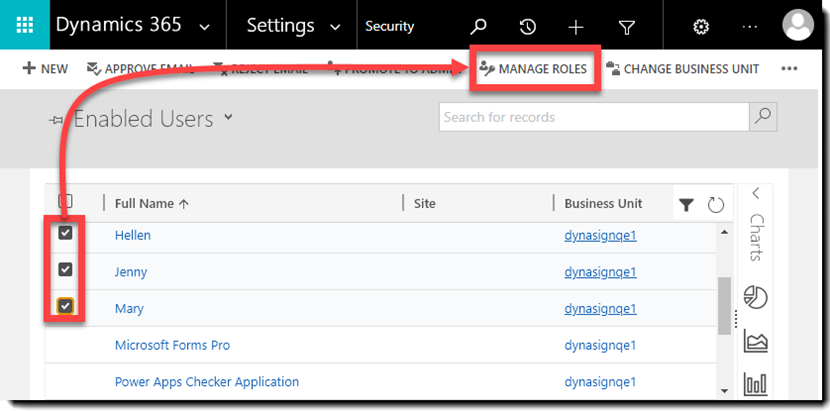
Task: Click the vertical Charts label
Action: point(756,237)
